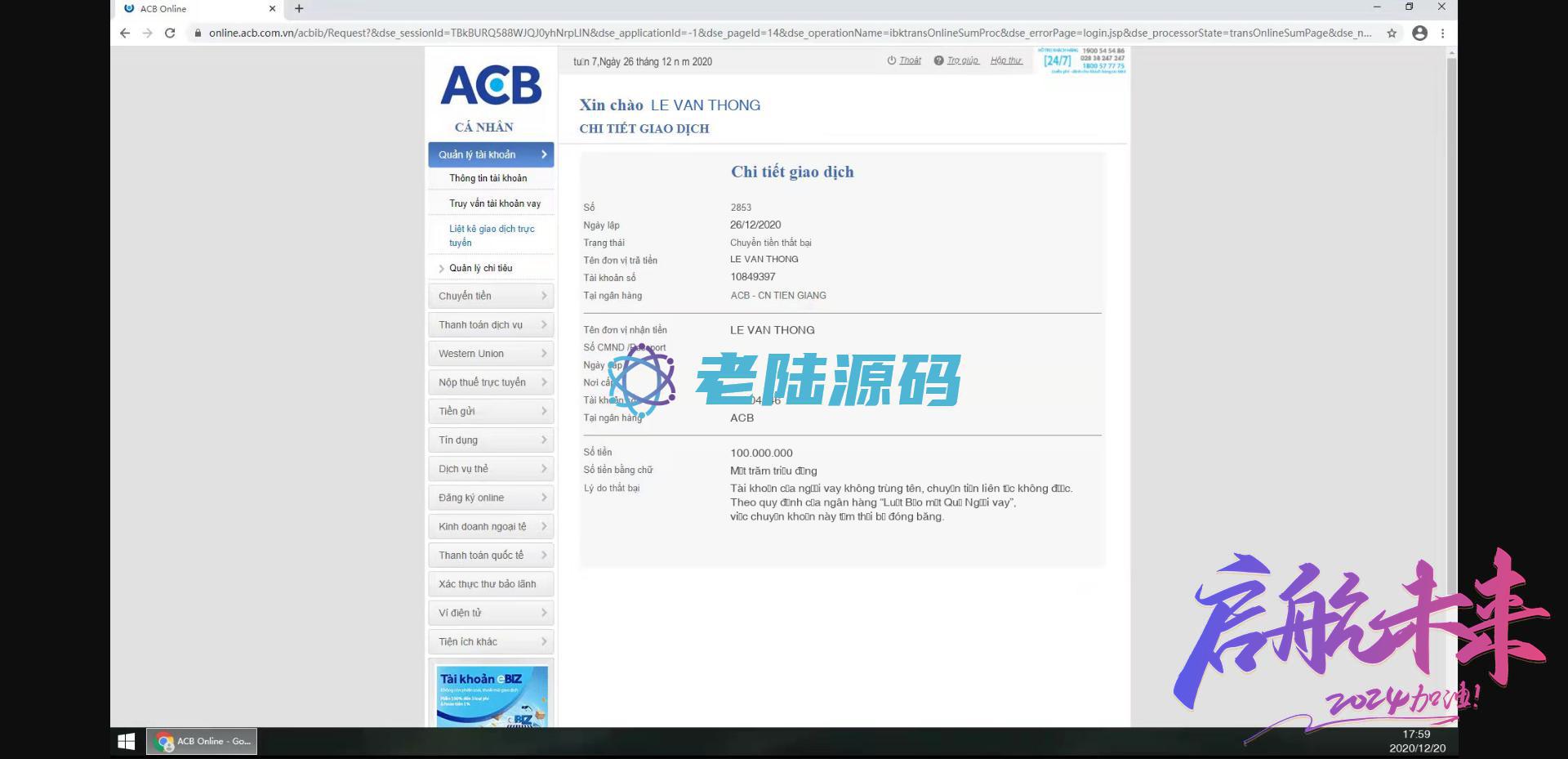Open Xác thực thư bảo lãnh
The image size is (1568, 759).
tap(491, 584)
